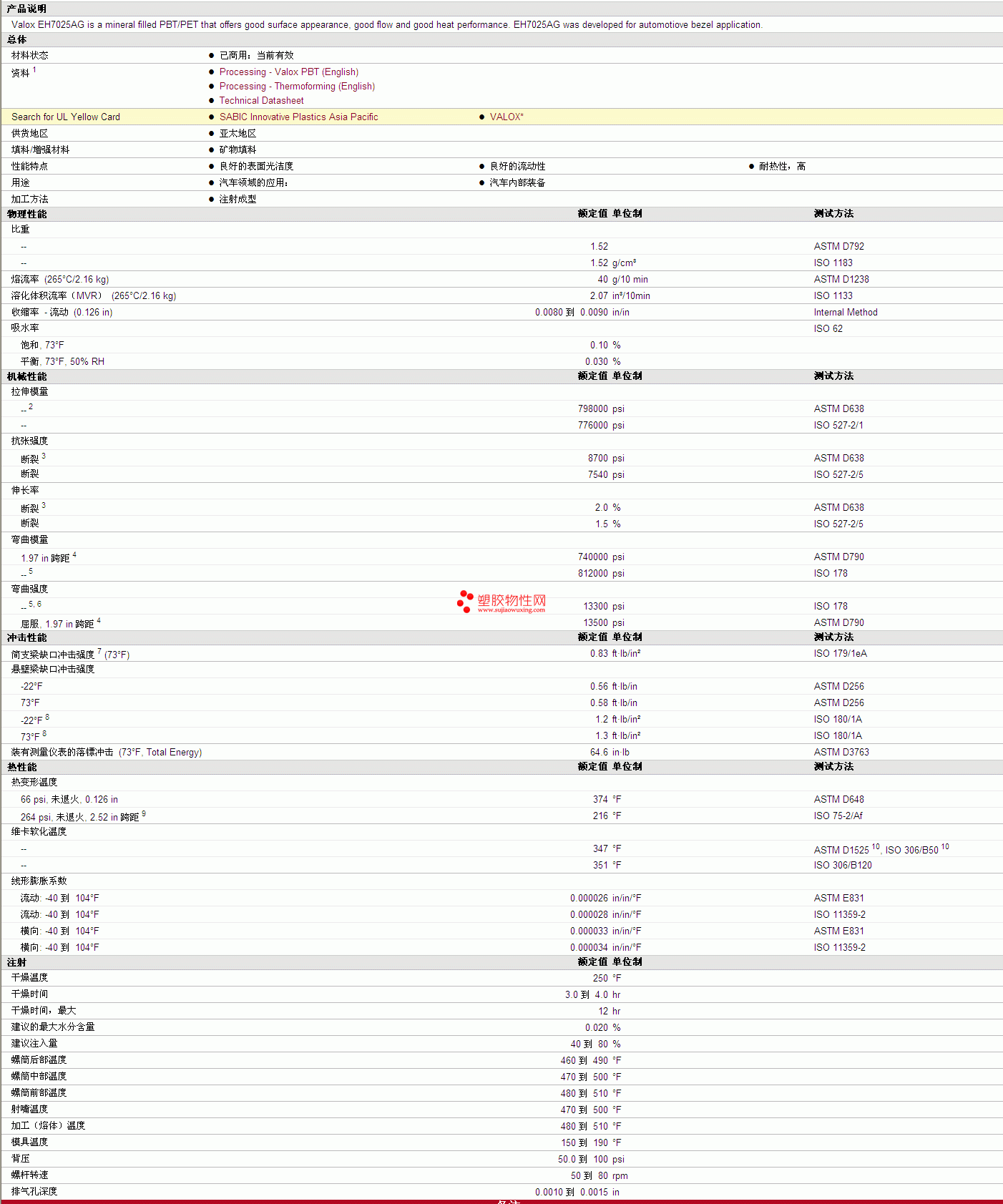
Task: Click the ISO 527-2/1 test method
Action: point(838,425)
